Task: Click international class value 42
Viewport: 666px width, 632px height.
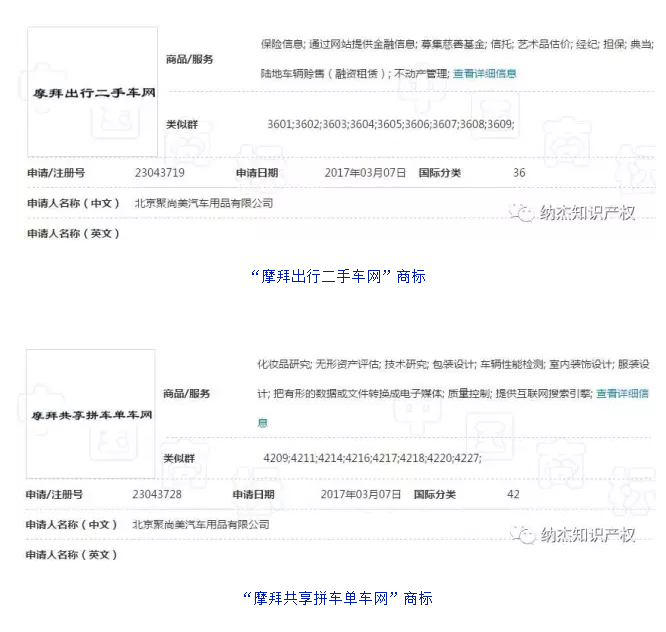Action: pos(513,494)
